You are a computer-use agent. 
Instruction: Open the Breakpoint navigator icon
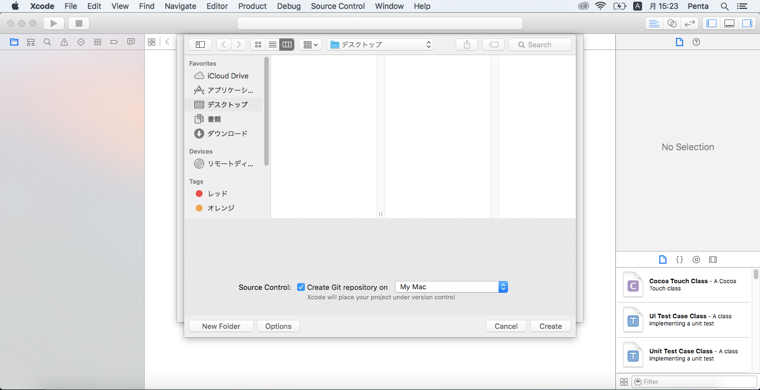click(114, 42)
